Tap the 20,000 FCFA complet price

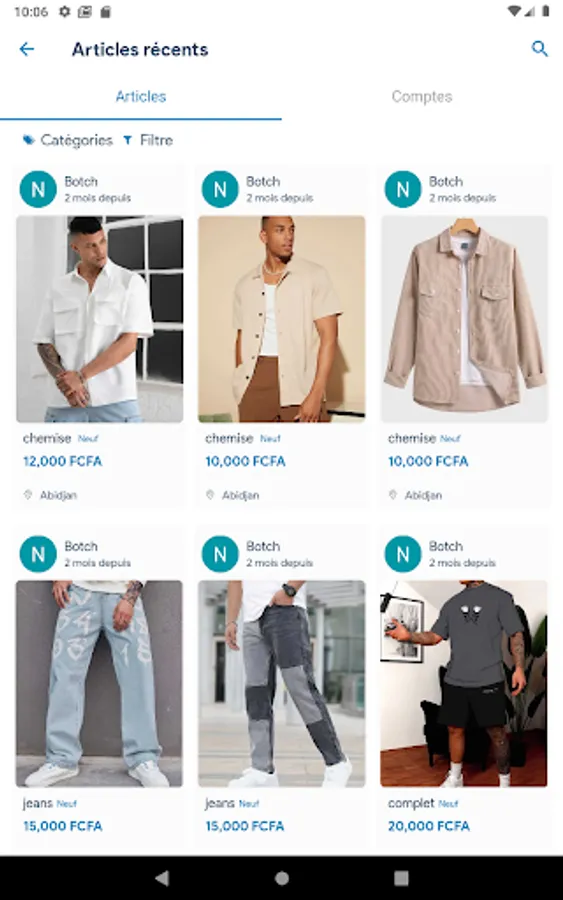429,826
